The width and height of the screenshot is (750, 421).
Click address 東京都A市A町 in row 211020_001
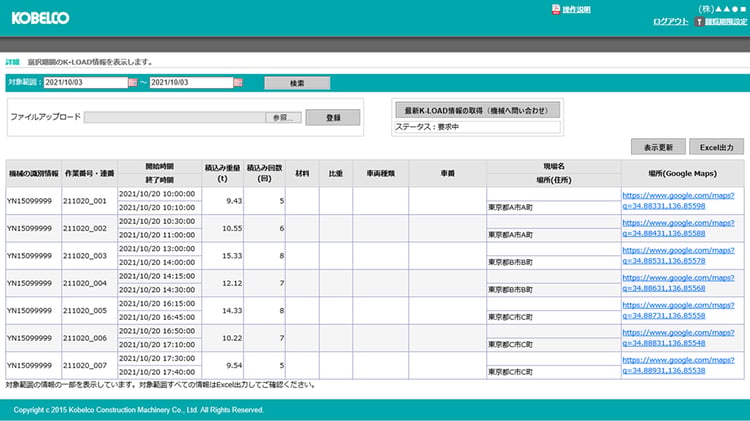(x=510, y=207)
